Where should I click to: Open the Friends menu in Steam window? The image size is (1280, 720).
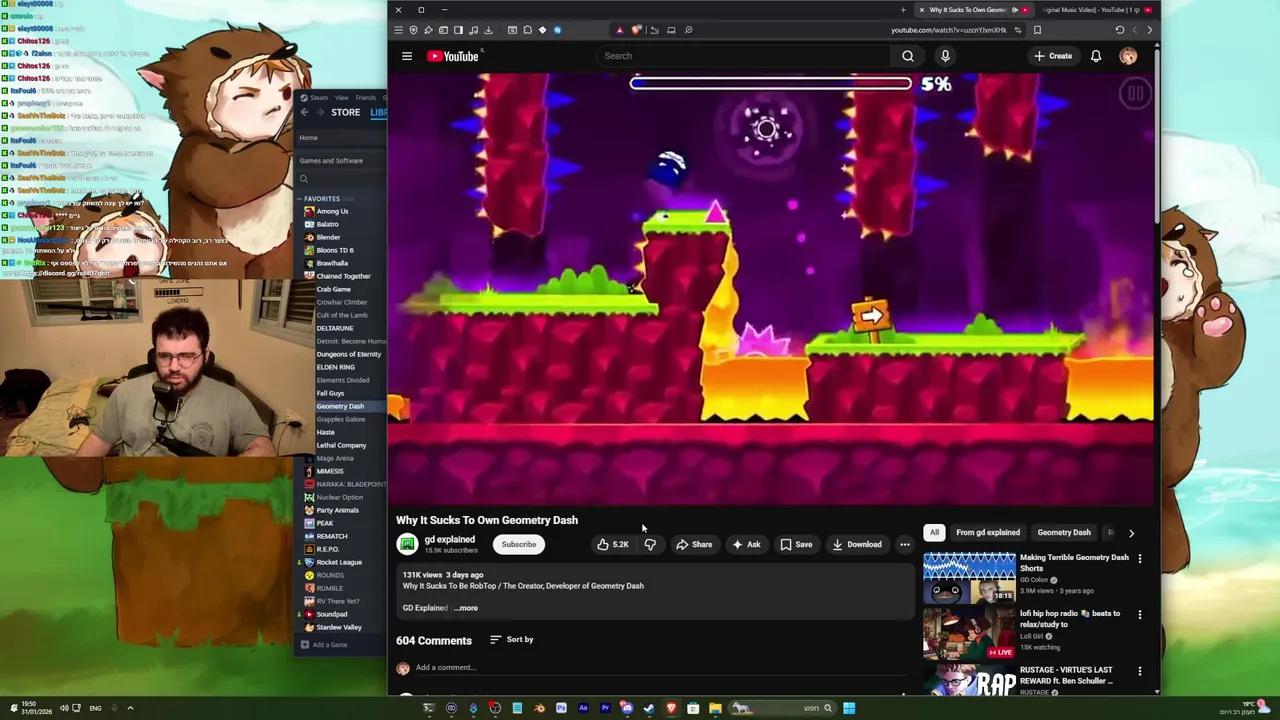(366, 97)
